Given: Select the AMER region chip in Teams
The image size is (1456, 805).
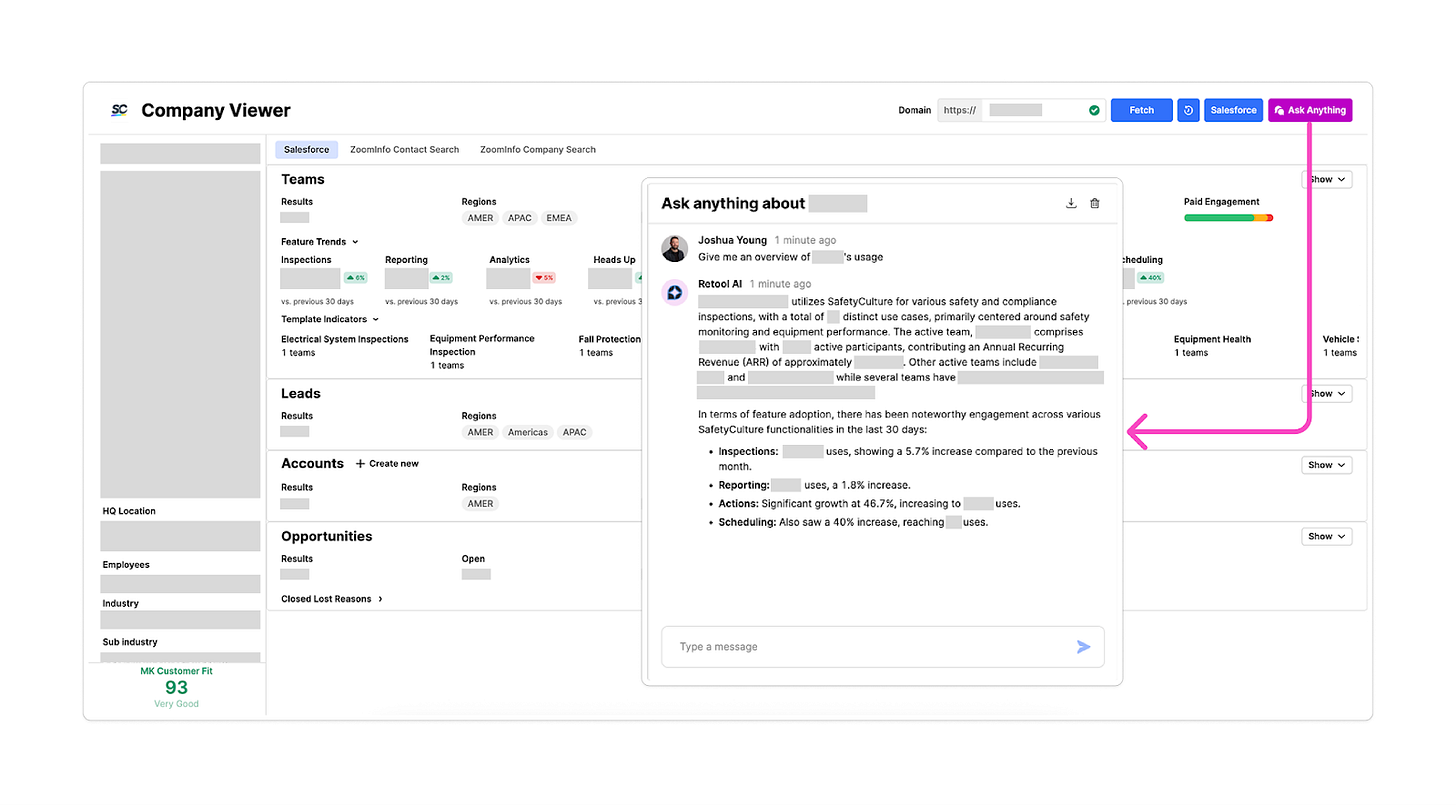Looking at the screenshot, I should tap(480, 218).
